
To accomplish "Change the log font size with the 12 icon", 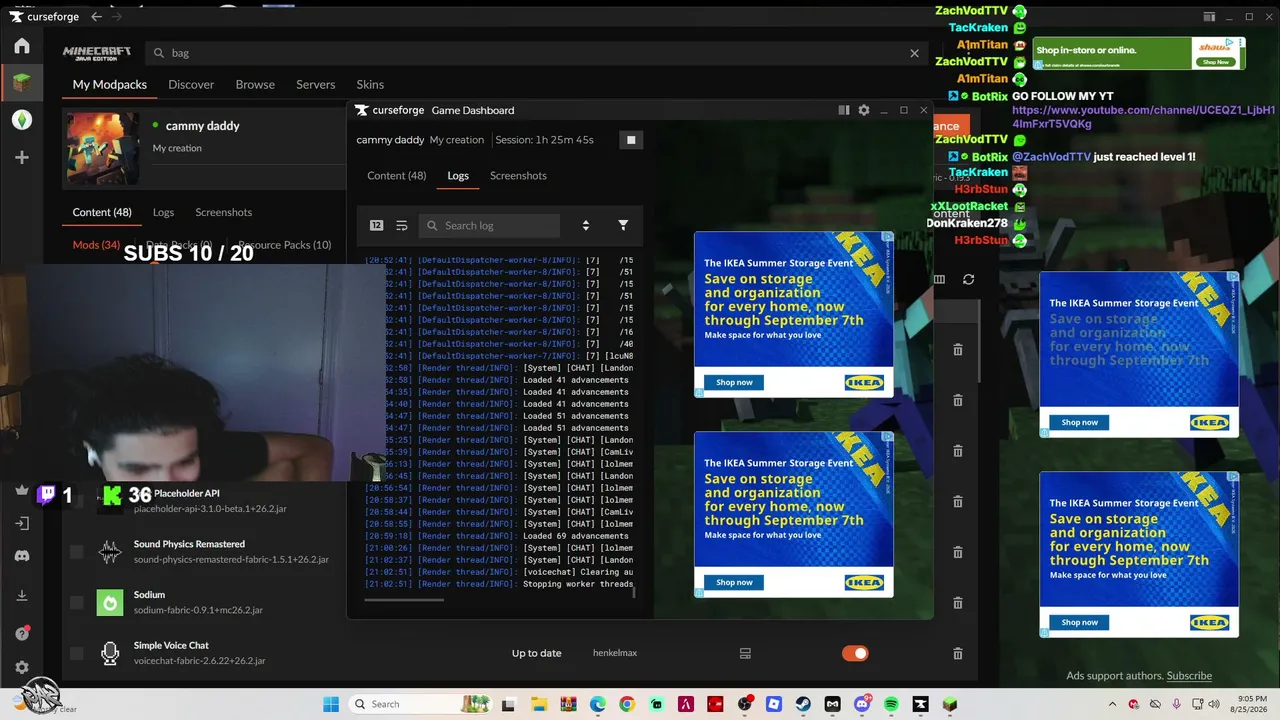I will pyautogui.click(x=376, y=225).
